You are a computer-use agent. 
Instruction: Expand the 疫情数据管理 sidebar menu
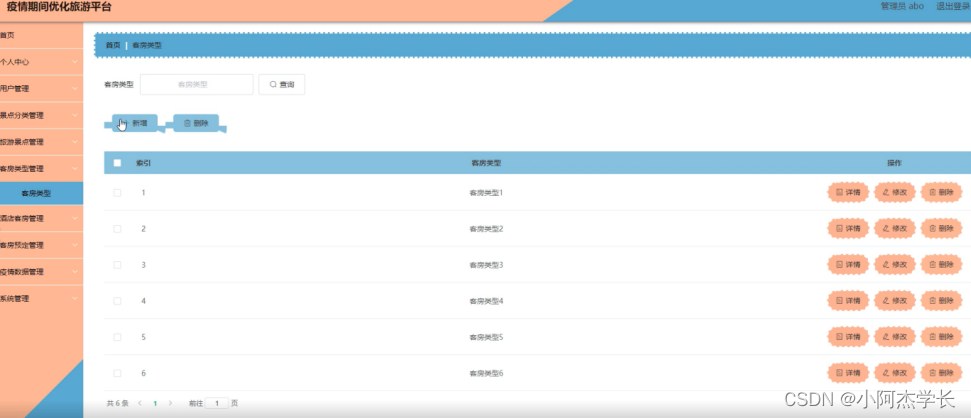point(41,272)
